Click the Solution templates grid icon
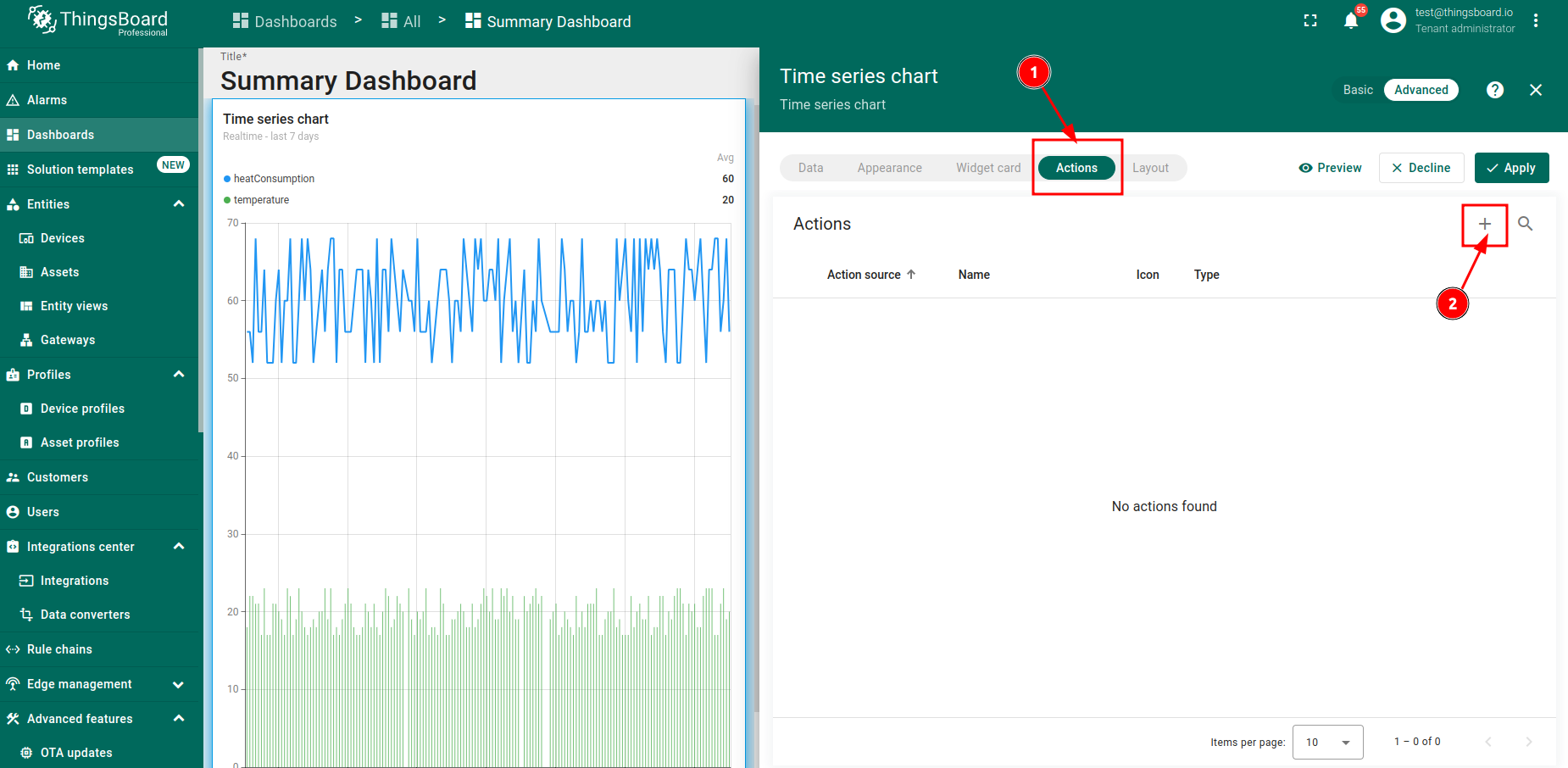The image size is (1568, 768). (13, 170)
